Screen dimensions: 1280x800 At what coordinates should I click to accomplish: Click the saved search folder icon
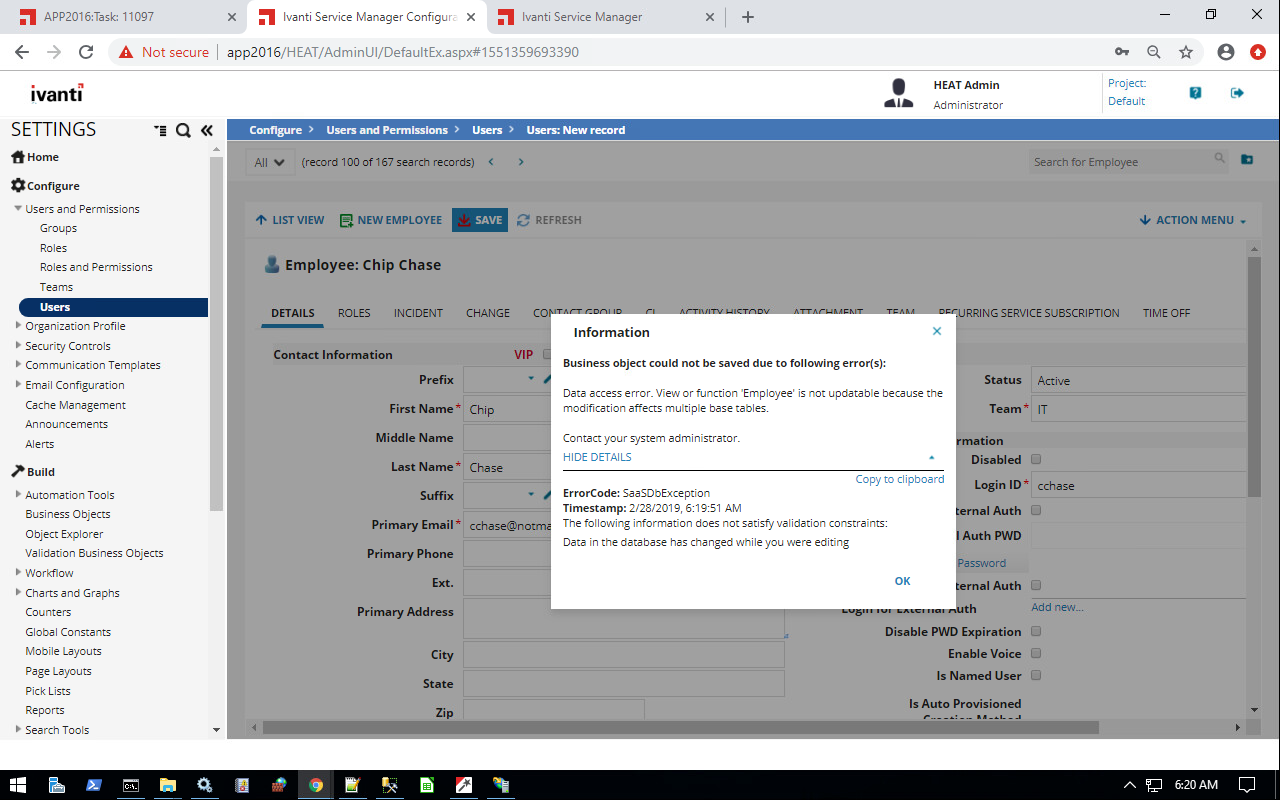click(x=1247, y=160)
